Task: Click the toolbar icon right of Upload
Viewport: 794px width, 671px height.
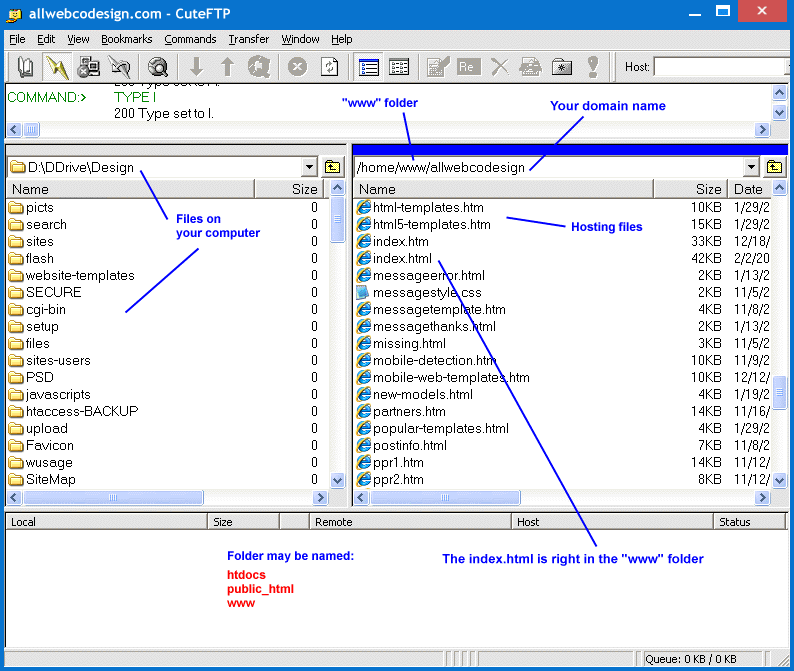Action: tap(259, 67)
